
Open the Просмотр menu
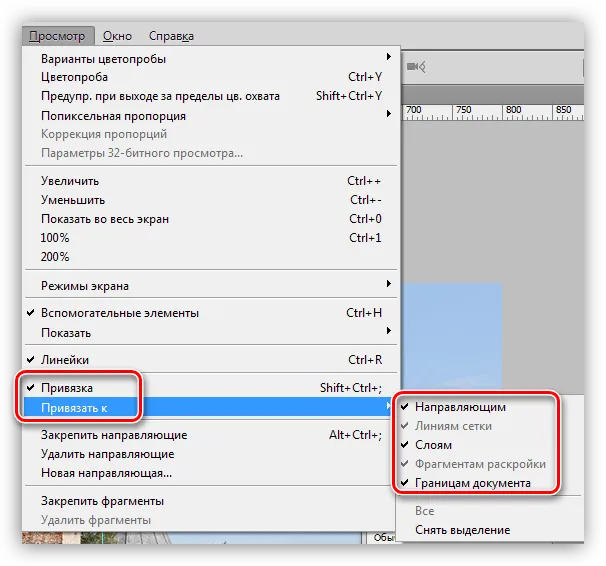[x=58, y=36]
